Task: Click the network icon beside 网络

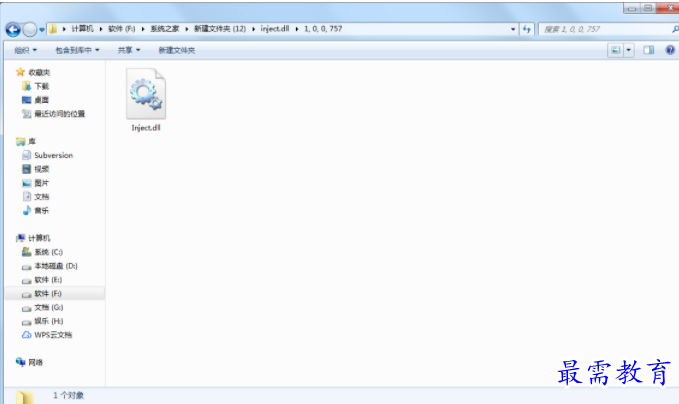Action: pyautogui.click(x=20, y=362)
